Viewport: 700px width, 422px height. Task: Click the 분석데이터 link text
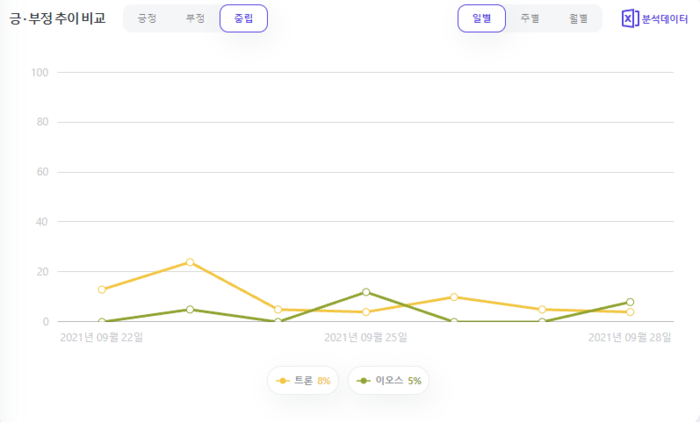click(665, 19)
